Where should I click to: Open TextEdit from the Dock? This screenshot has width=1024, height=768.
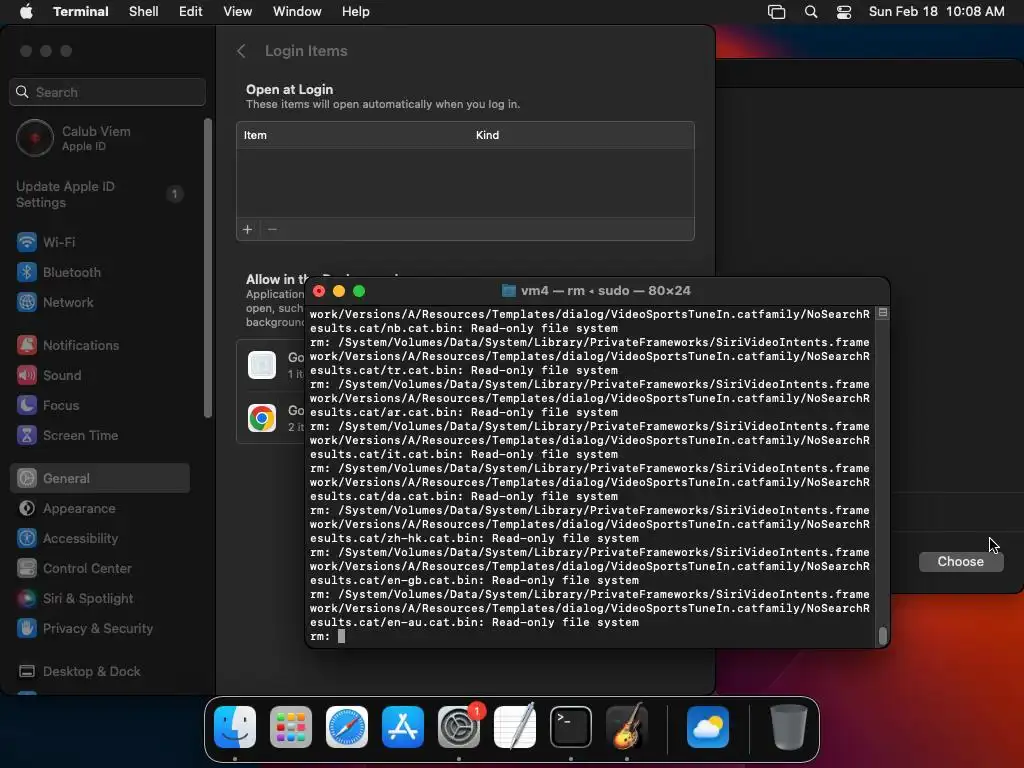point(515,727)
